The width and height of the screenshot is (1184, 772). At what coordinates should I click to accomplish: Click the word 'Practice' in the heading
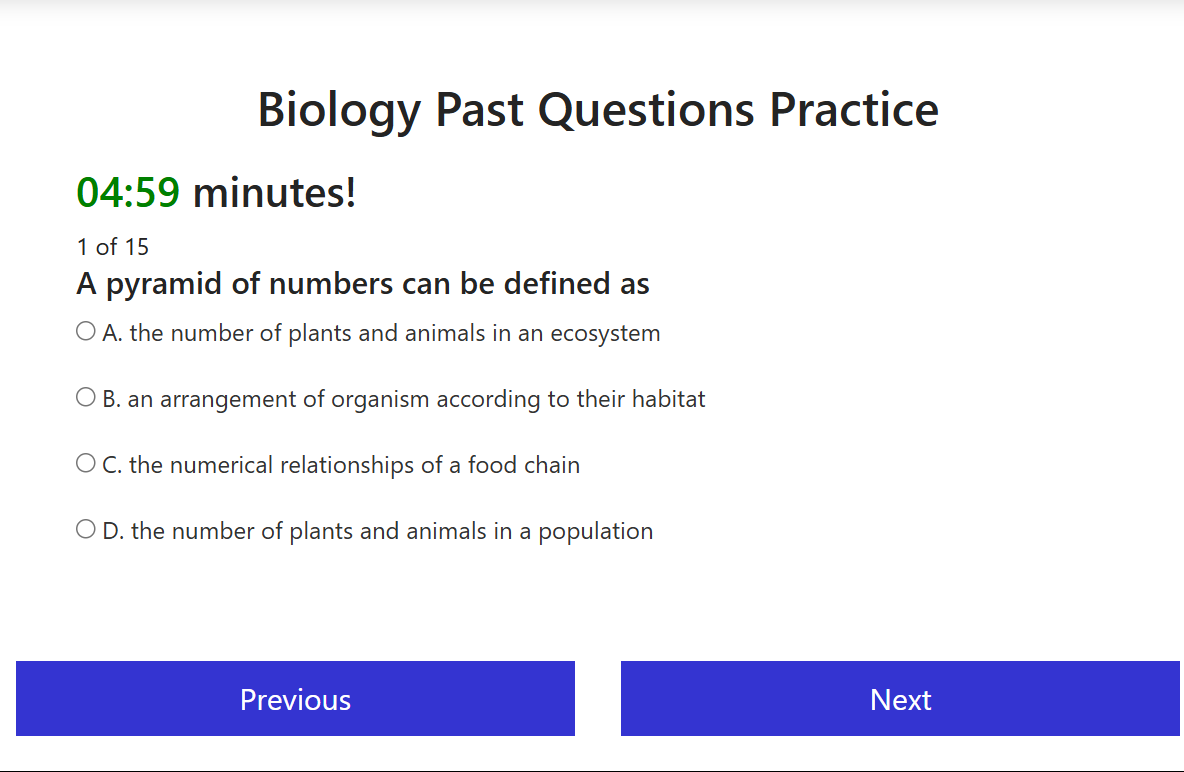click(x=854, y=110)
